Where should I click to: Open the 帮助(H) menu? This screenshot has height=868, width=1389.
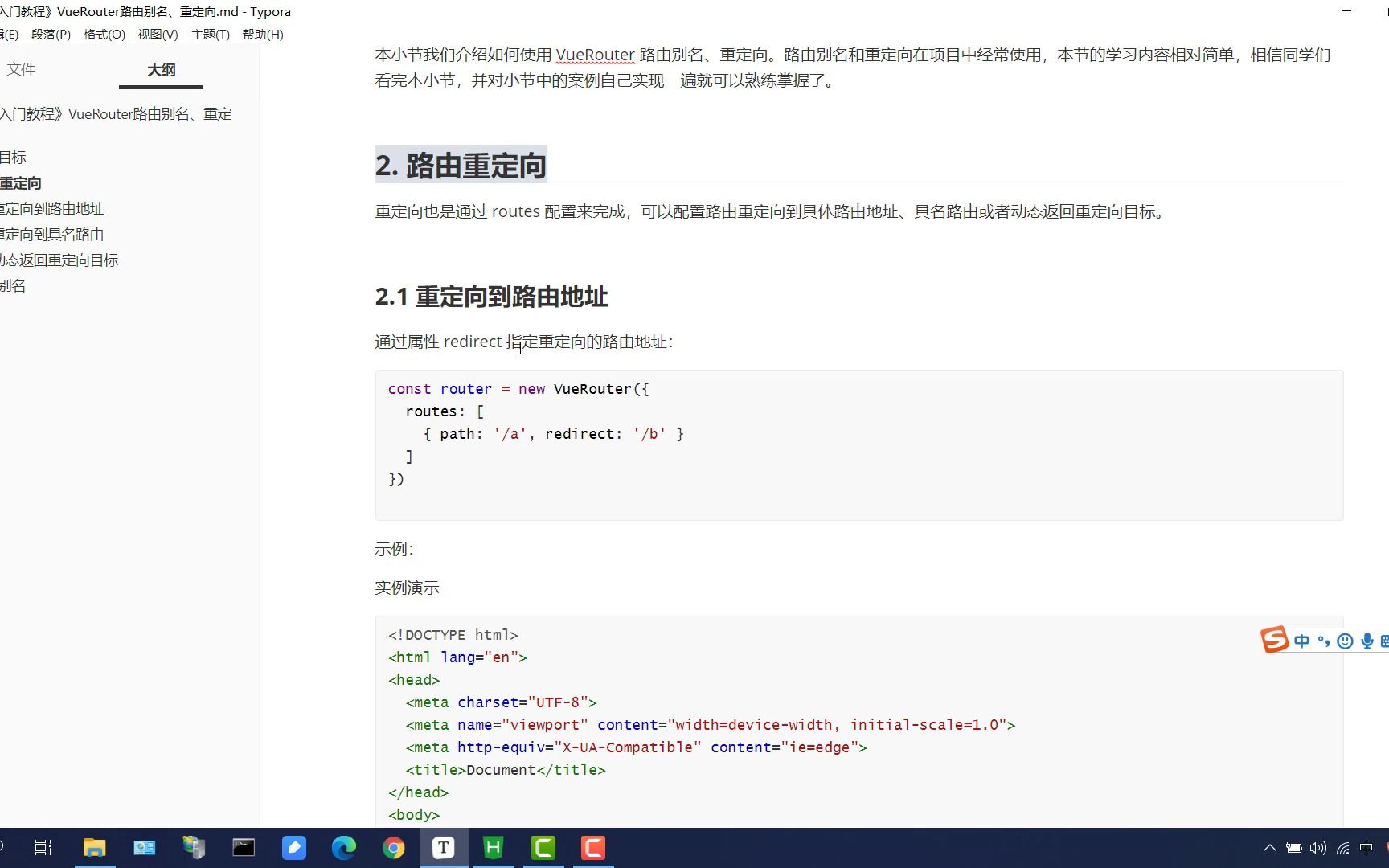[x=263, y=35]
